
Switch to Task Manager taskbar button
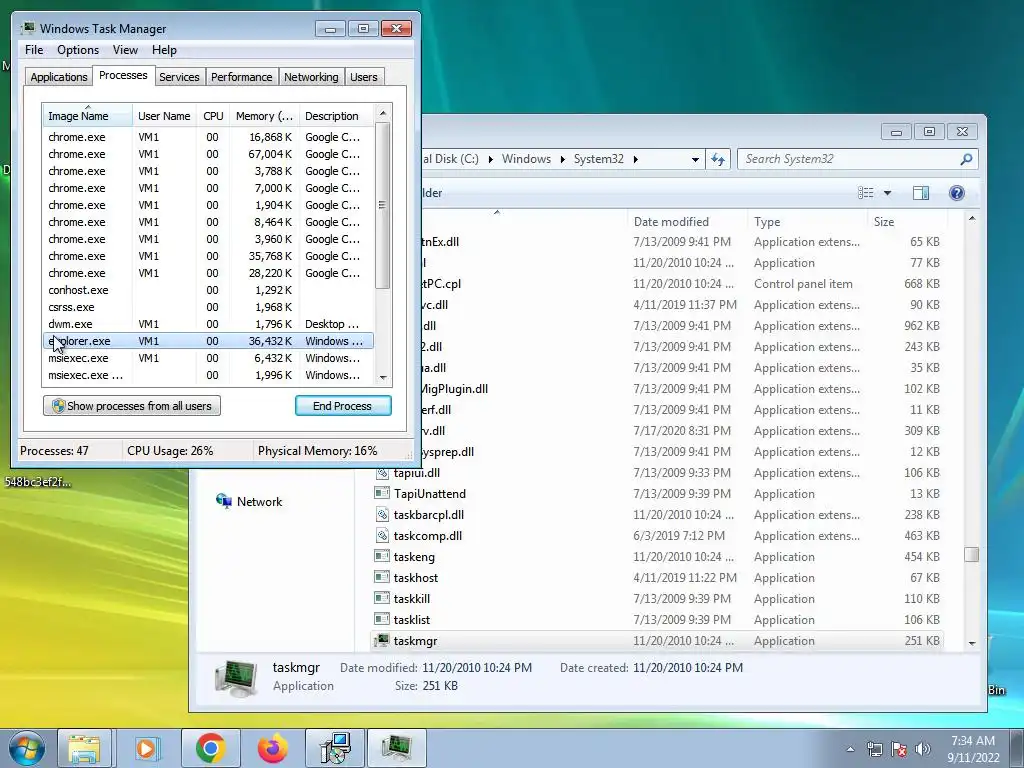pos(397,748)
